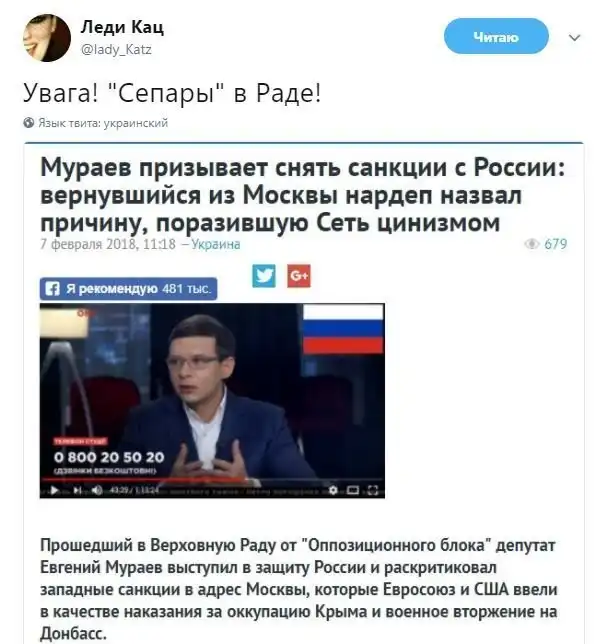The height and width of the screenshot is (644, 613).
Task: Open the Украина category link
Action: point(216,244)
